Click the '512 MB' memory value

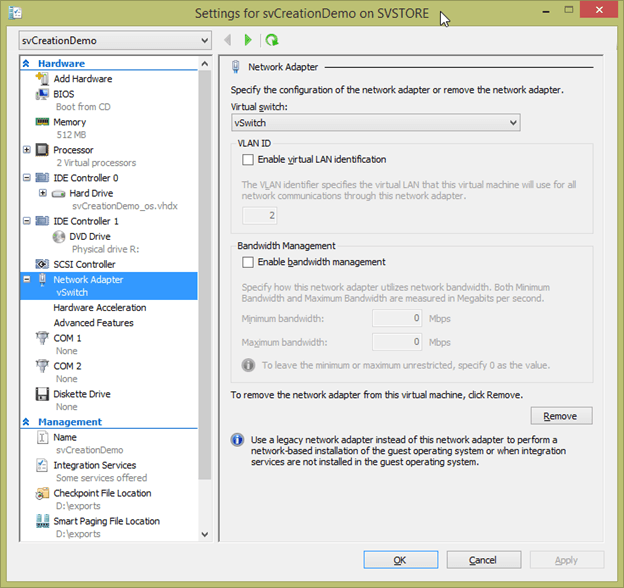(71, 134)
